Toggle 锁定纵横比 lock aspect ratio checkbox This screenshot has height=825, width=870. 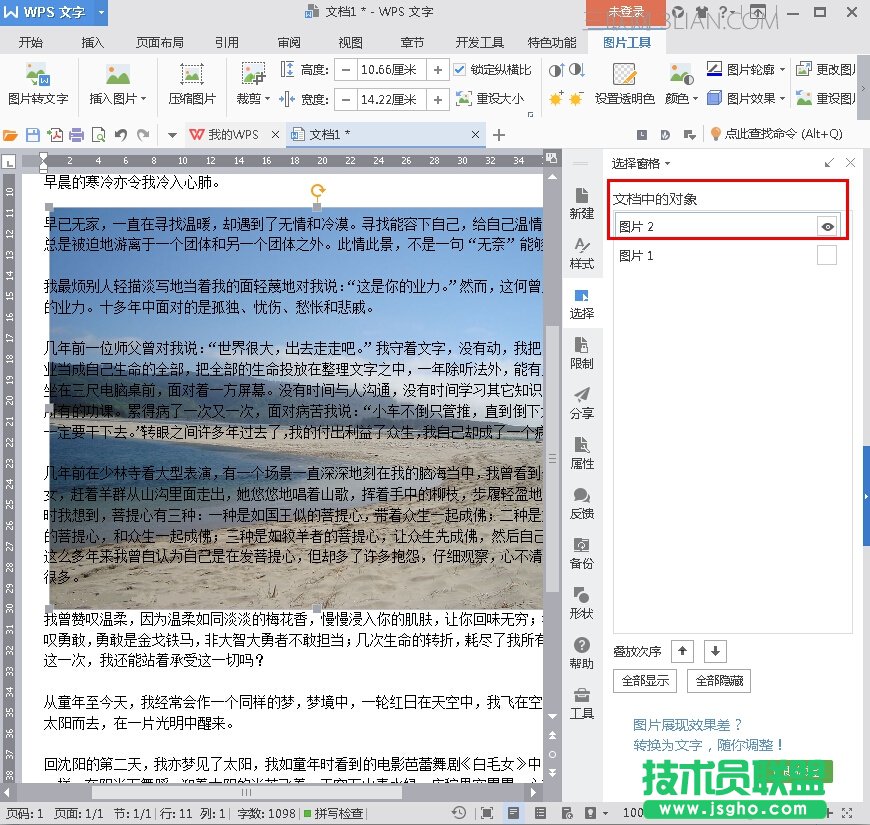pos(460,70)
